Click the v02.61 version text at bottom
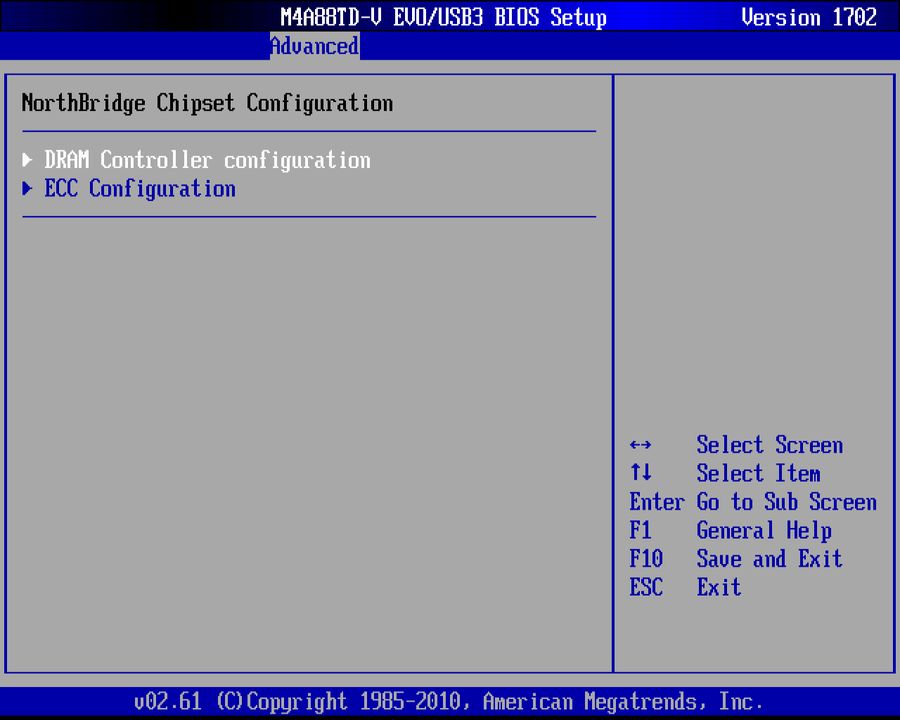This screenshot has width=900, height=720. (x=167, y=701)
